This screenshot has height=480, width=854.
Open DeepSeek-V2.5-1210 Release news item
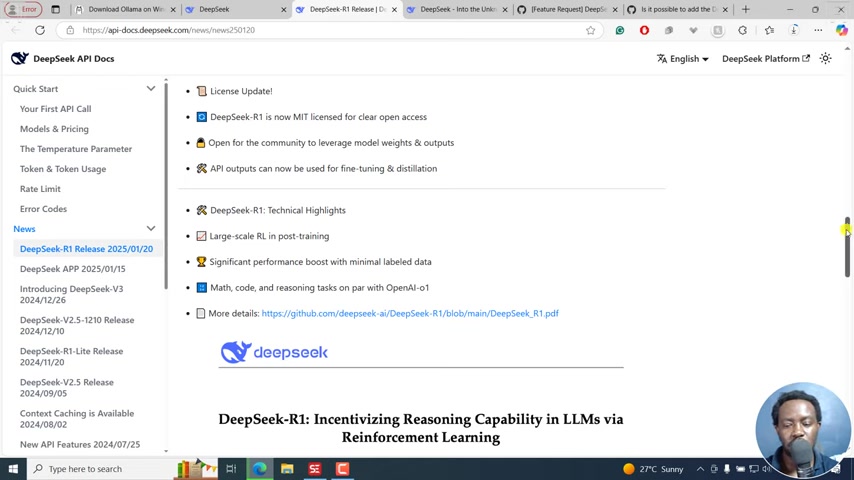tap(77, 325)
